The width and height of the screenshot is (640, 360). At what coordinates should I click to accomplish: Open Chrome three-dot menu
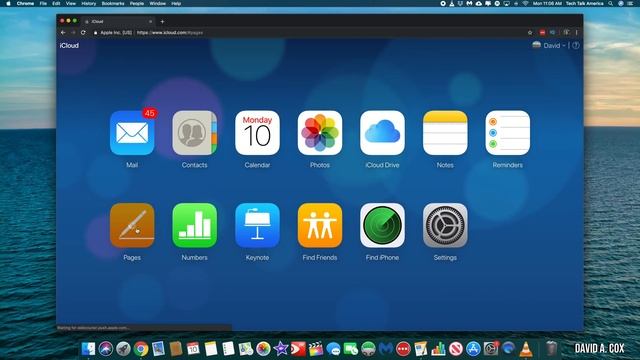tap(577, 33)
